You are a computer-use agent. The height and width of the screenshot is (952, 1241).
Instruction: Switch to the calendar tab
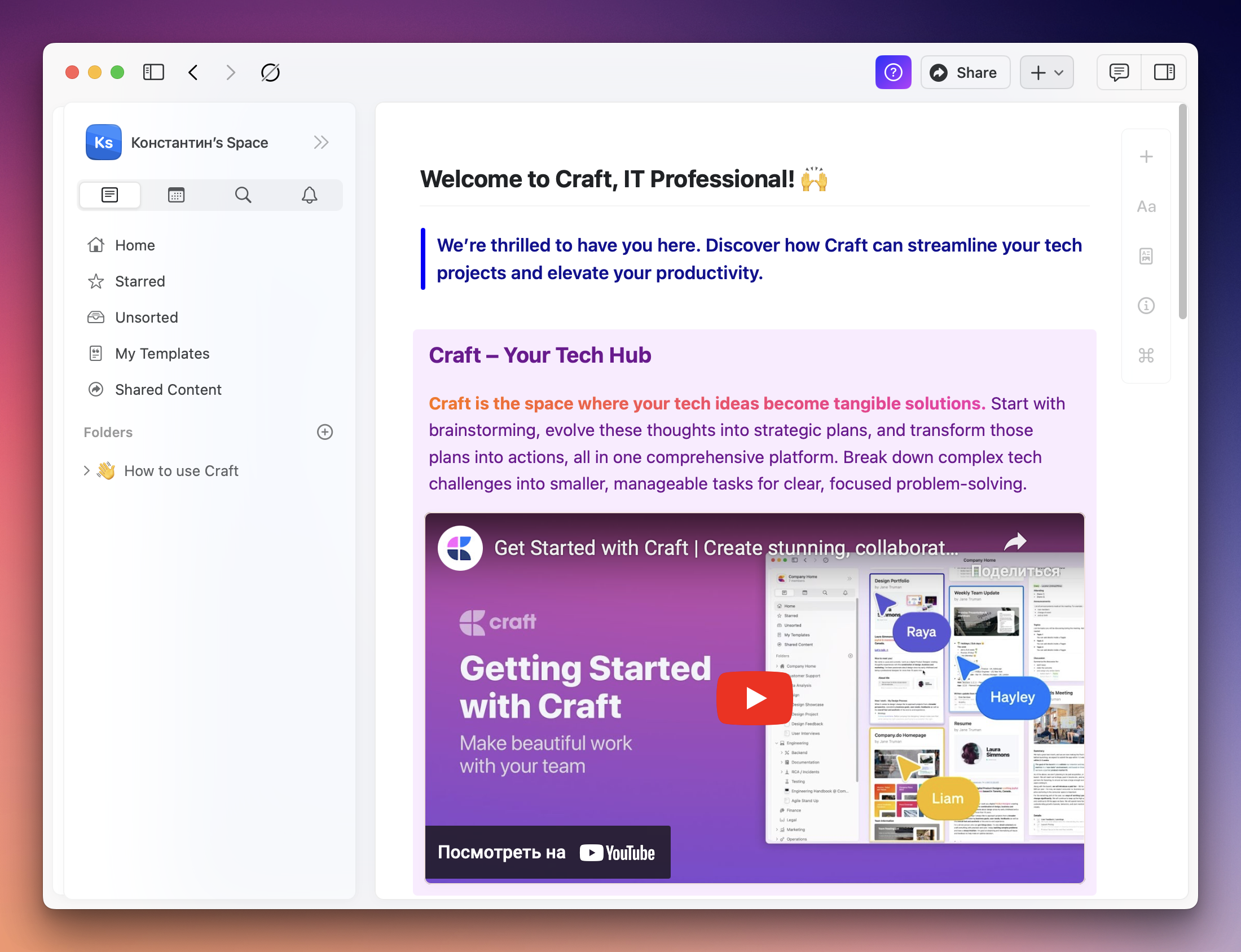[176, 195]
